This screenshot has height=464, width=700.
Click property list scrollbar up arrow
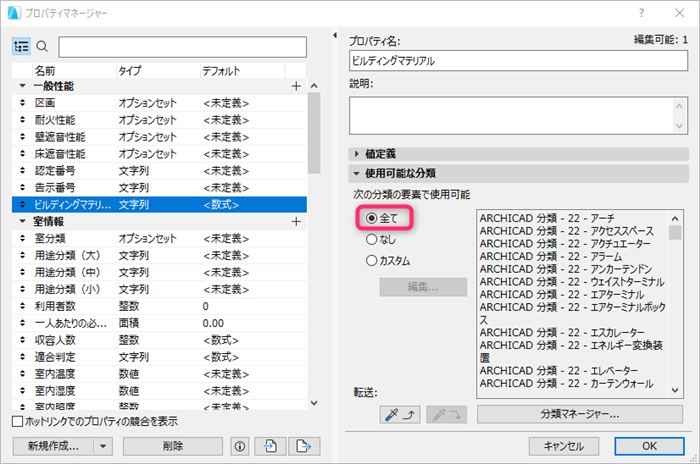(314, 86)
